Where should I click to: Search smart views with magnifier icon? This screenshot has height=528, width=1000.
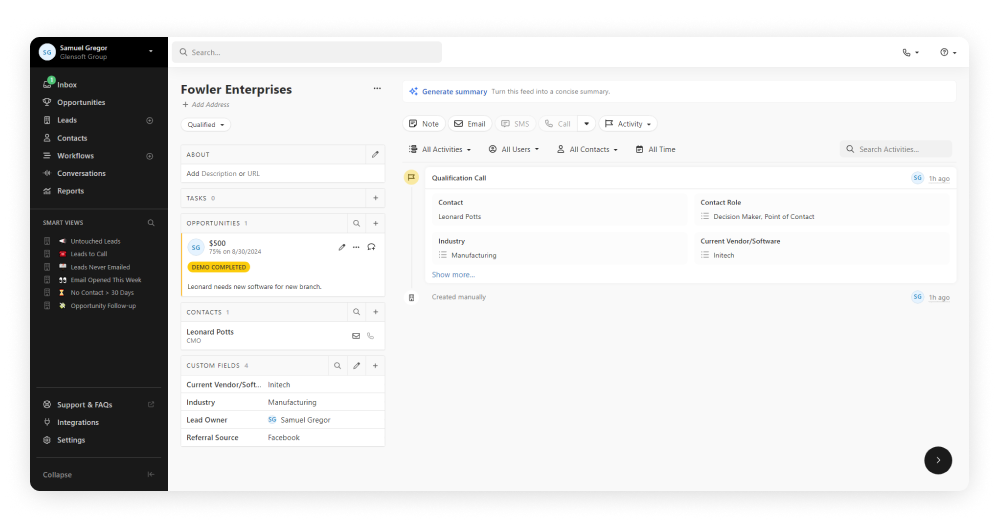pyautogui.click(x=152, y=223)
